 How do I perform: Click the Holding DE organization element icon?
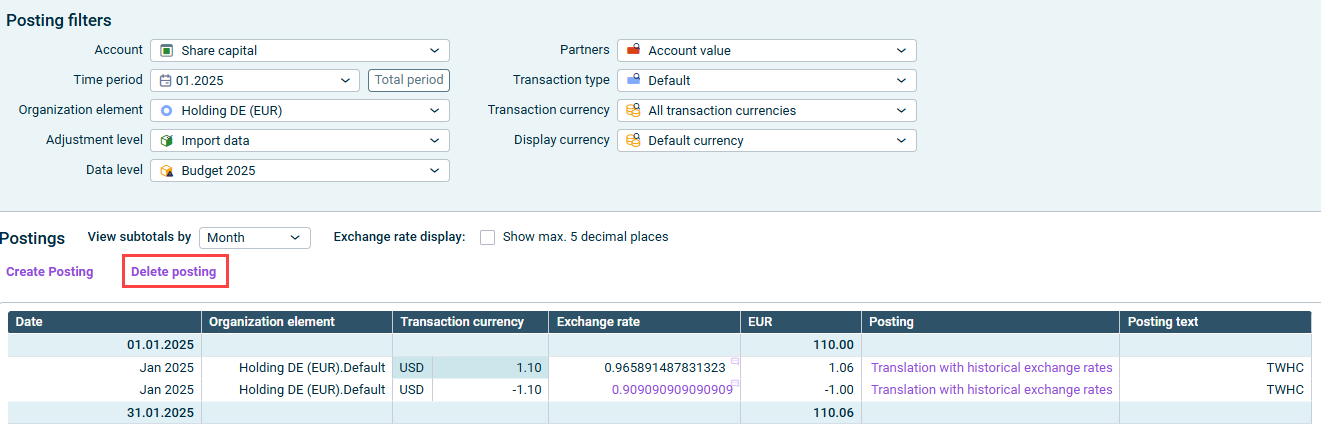point(167,111)
